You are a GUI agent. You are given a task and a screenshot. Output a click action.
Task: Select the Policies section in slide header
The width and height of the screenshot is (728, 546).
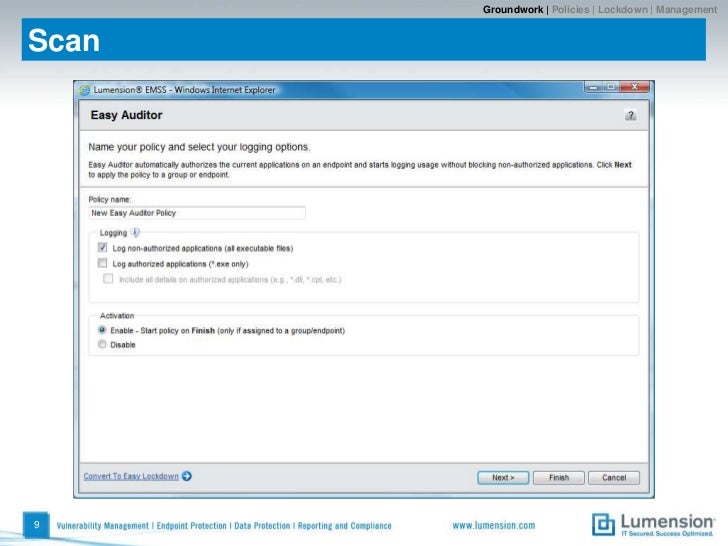[570, 10]
